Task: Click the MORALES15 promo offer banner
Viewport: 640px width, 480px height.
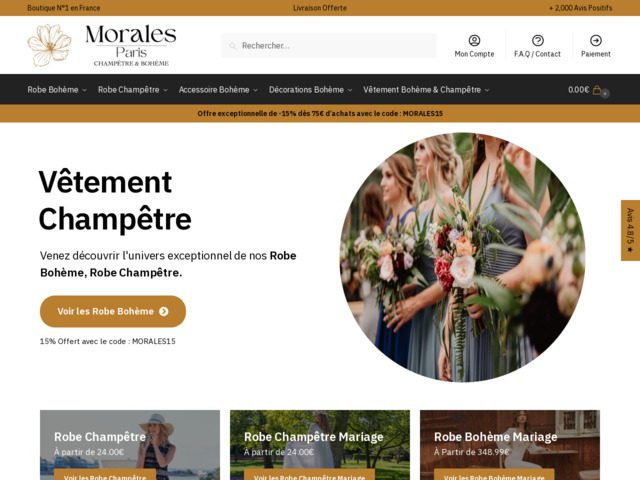Action: [320, 113]
